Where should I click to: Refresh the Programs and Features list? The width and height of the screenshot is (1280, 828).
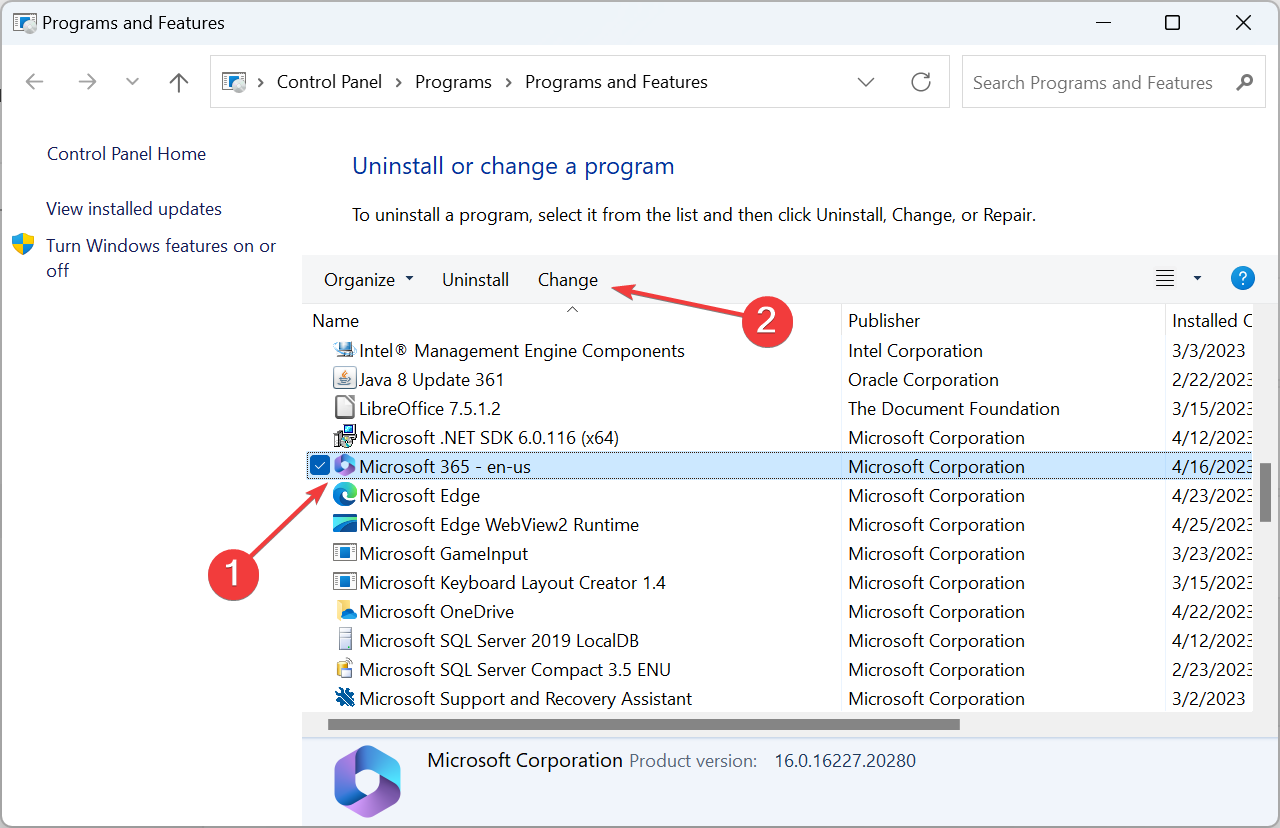coord(921,82)
